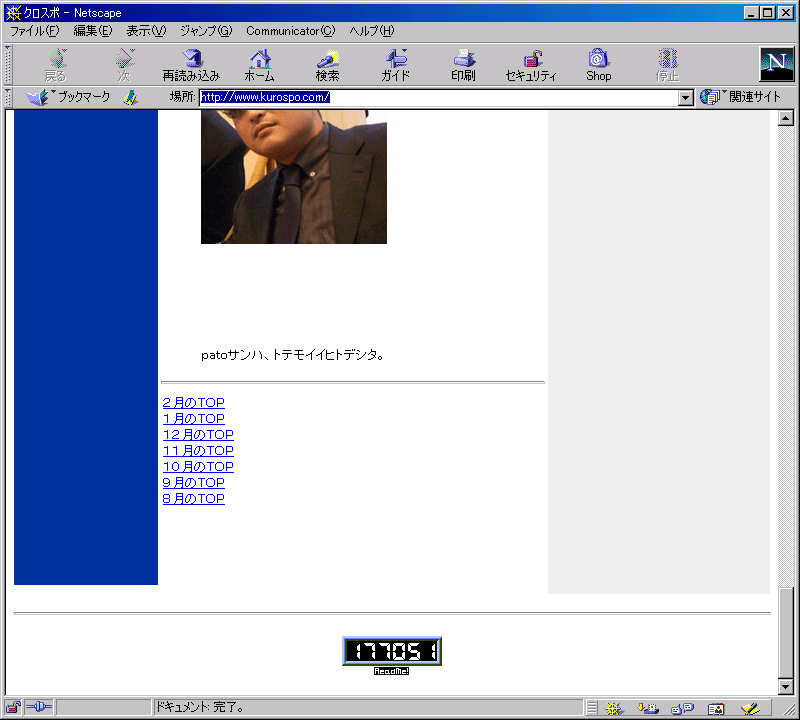Click the photo of man in suit
Screen dimensions: 800x720
point(294,177)
